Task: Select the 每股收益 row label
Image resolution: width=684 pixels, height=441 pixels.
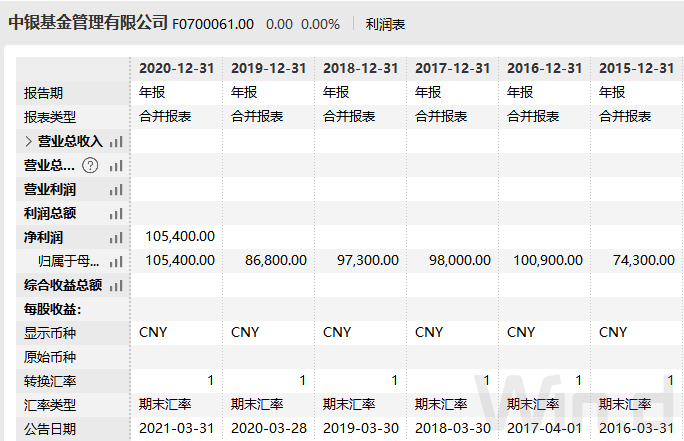Action: 52,309
